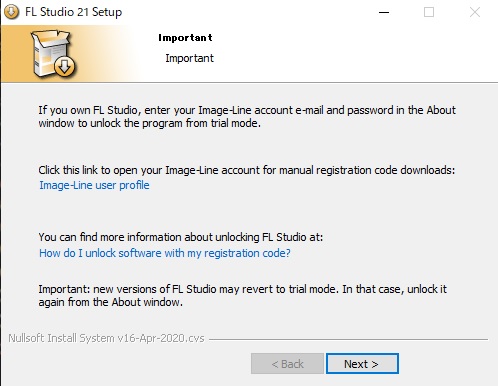Click the 'Nullsoft Install System v16-Apr-2020.cvs' text
Viewport: 498px width, 386px height.
point(106,338)
